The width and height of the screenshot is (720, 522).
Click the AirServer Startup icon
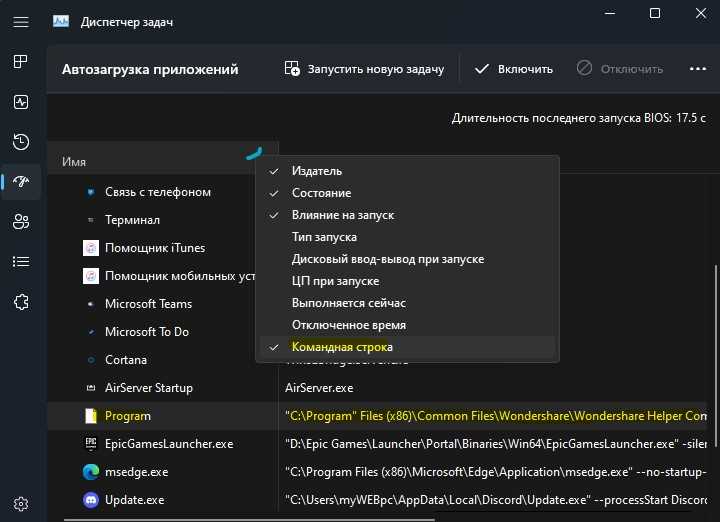coord(91,388)
